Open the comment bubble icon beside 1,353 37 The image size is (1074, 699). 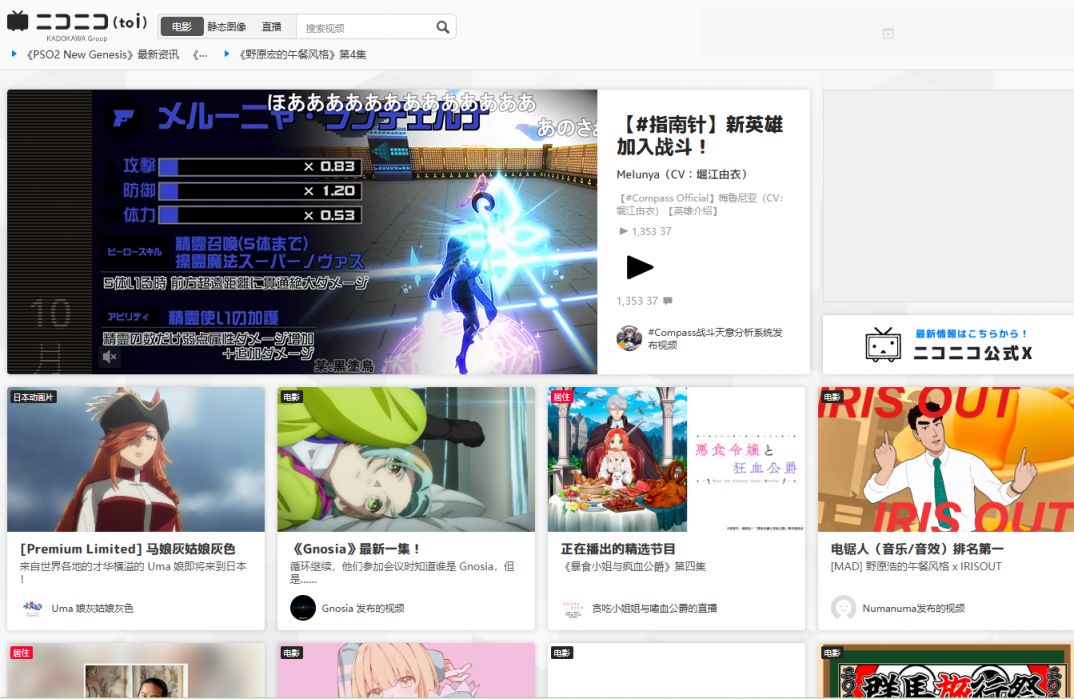point(667,301)
